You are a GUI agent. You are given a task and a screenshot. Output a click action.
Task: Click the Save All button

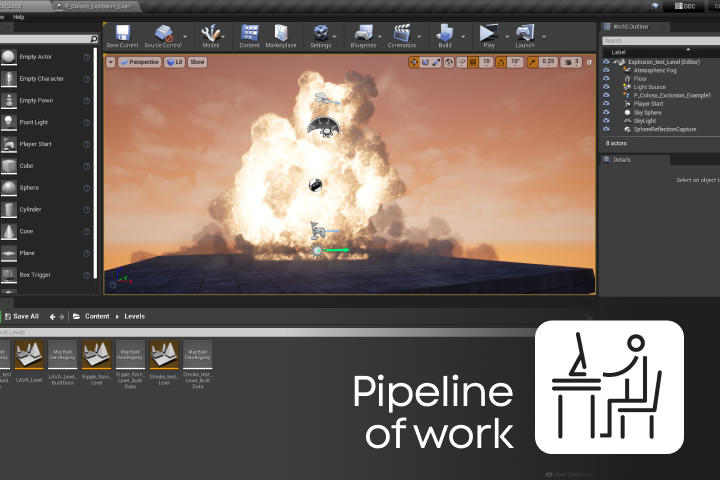click(x=22, y=316)
